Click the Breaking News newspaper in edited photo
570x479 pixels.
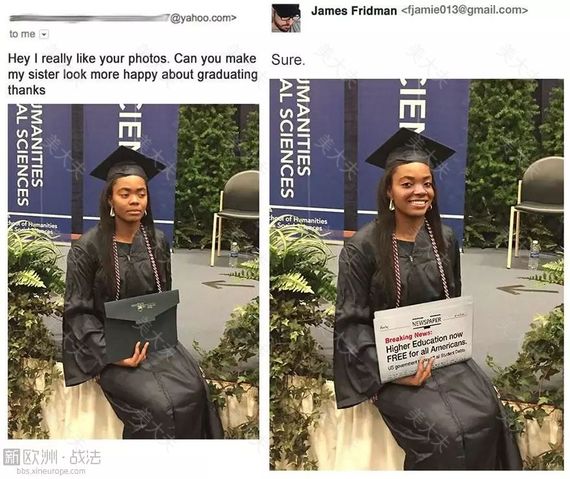tap(424, 338)
